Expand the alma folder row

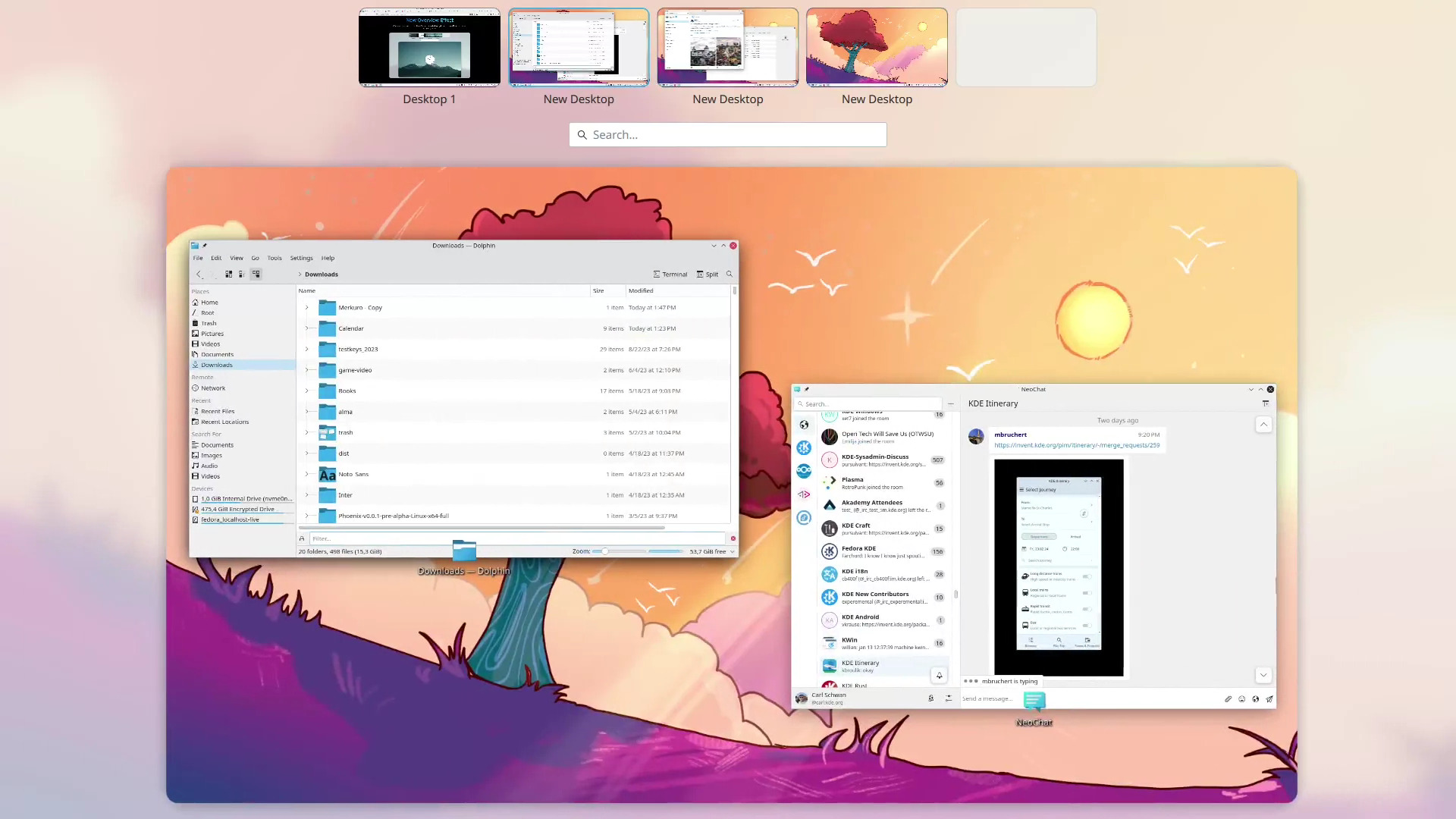pos(306,412)
